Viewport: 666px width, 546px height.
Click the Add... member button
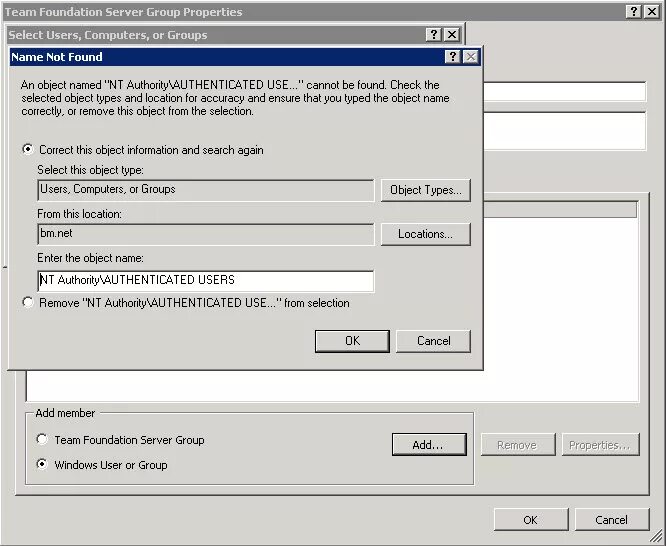(429, 444)
